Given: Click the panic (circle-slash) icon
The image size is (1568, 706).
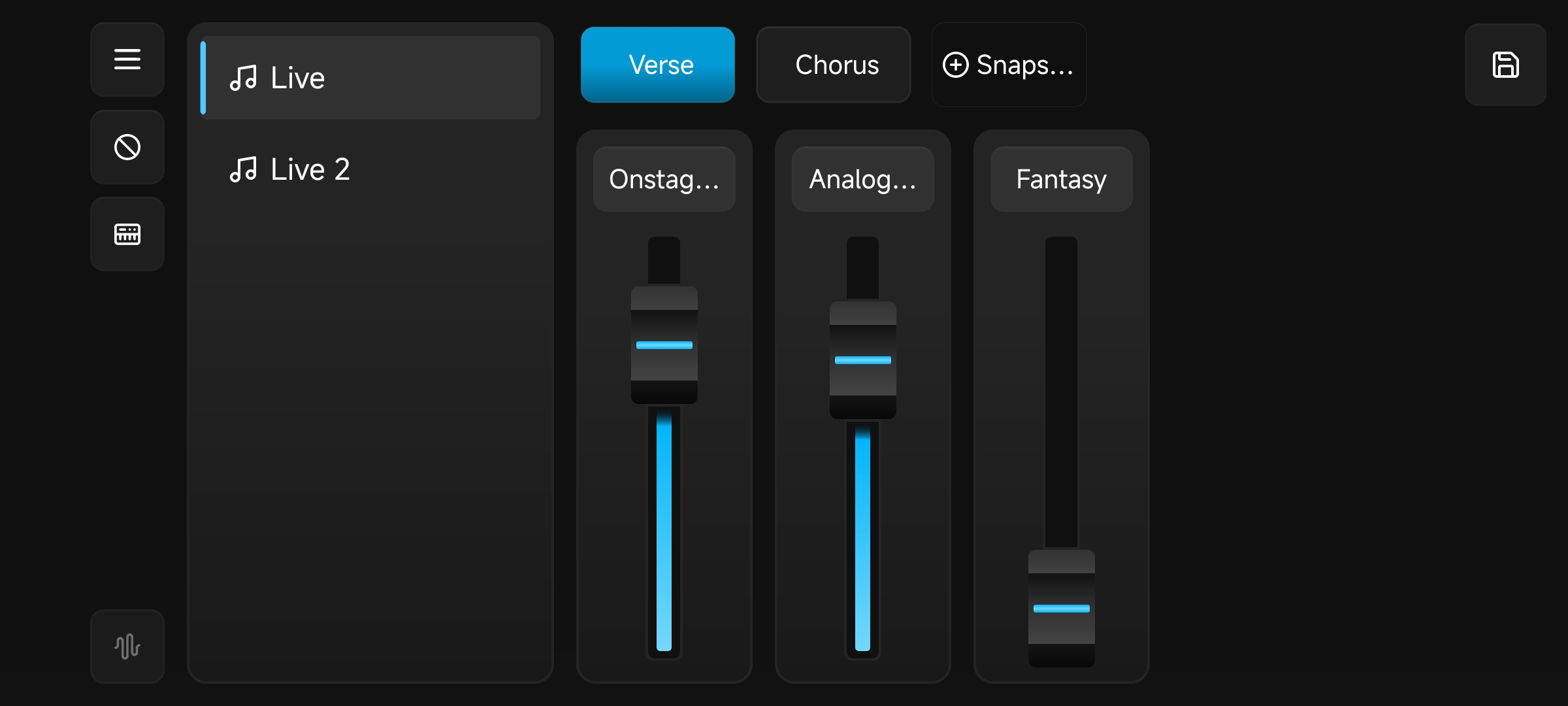Looking at the screenshot, I should click(127, 147).
